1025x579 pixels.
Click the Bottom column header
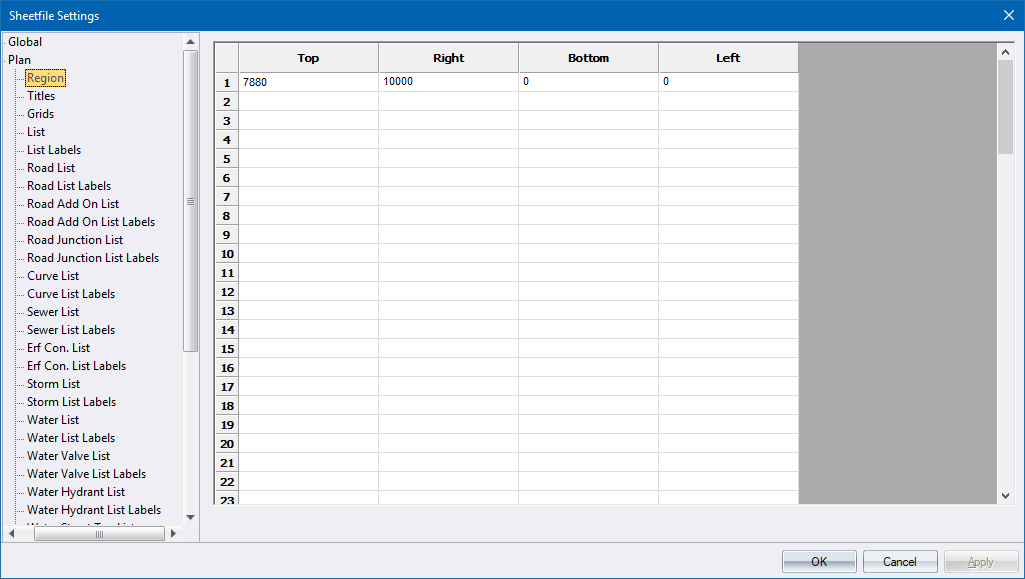(x=588, y=58)
